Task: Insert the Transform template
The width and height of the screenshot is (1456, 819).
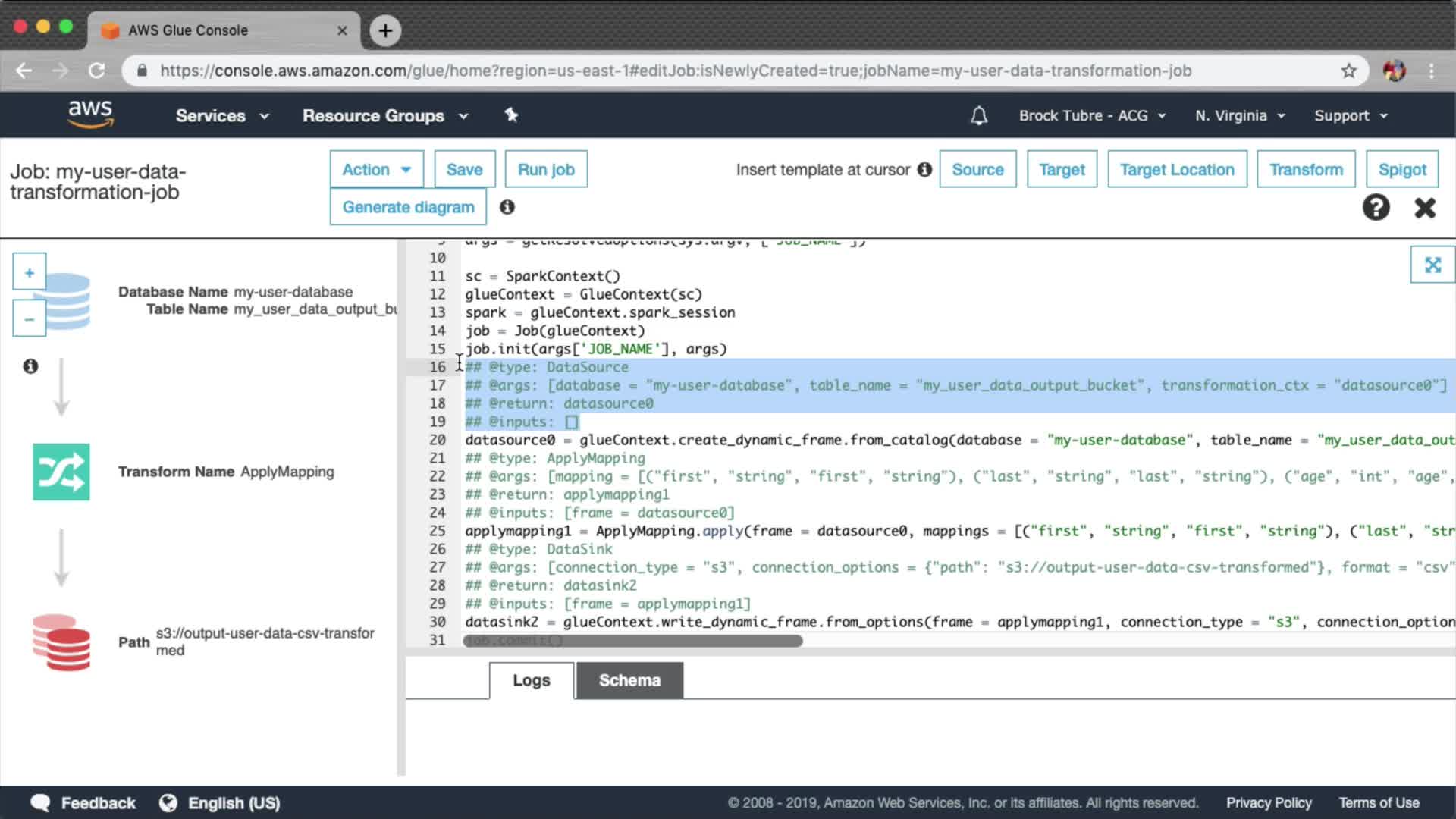Action: coord(1306,169)
